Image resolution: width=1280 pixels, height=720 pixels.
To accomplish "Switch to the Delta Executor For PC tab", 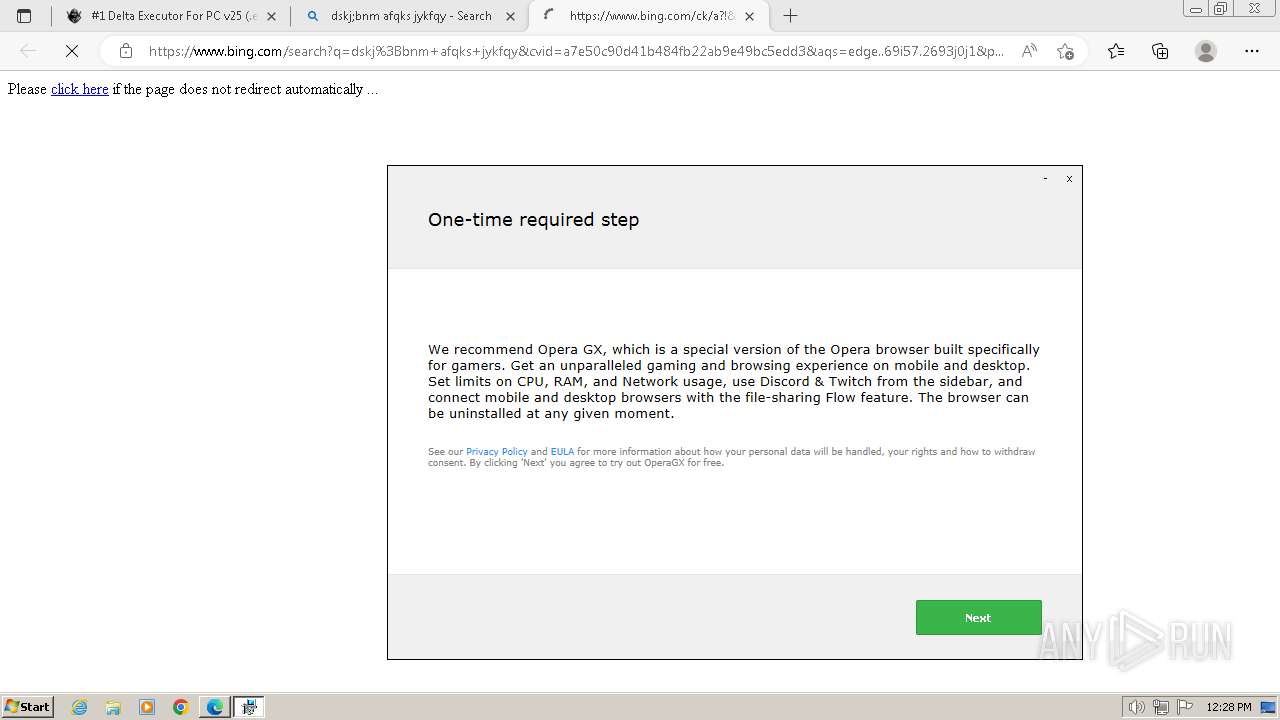I will tap(172, 16).
